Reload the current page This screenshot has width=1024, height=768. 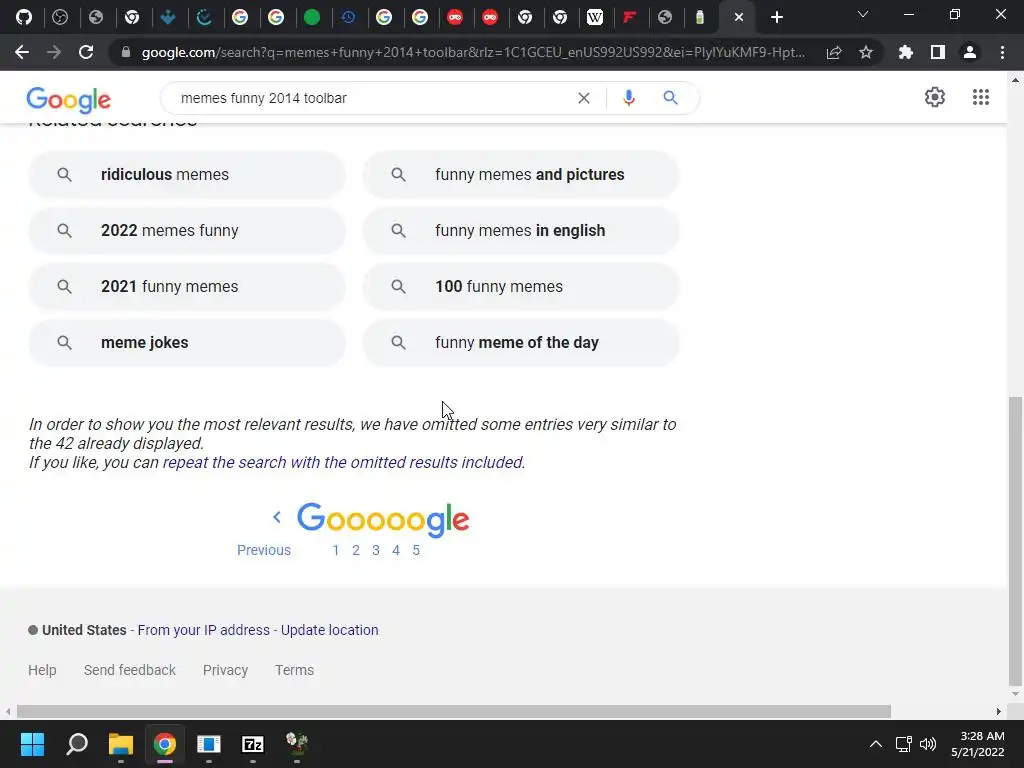tap(86, 52)
